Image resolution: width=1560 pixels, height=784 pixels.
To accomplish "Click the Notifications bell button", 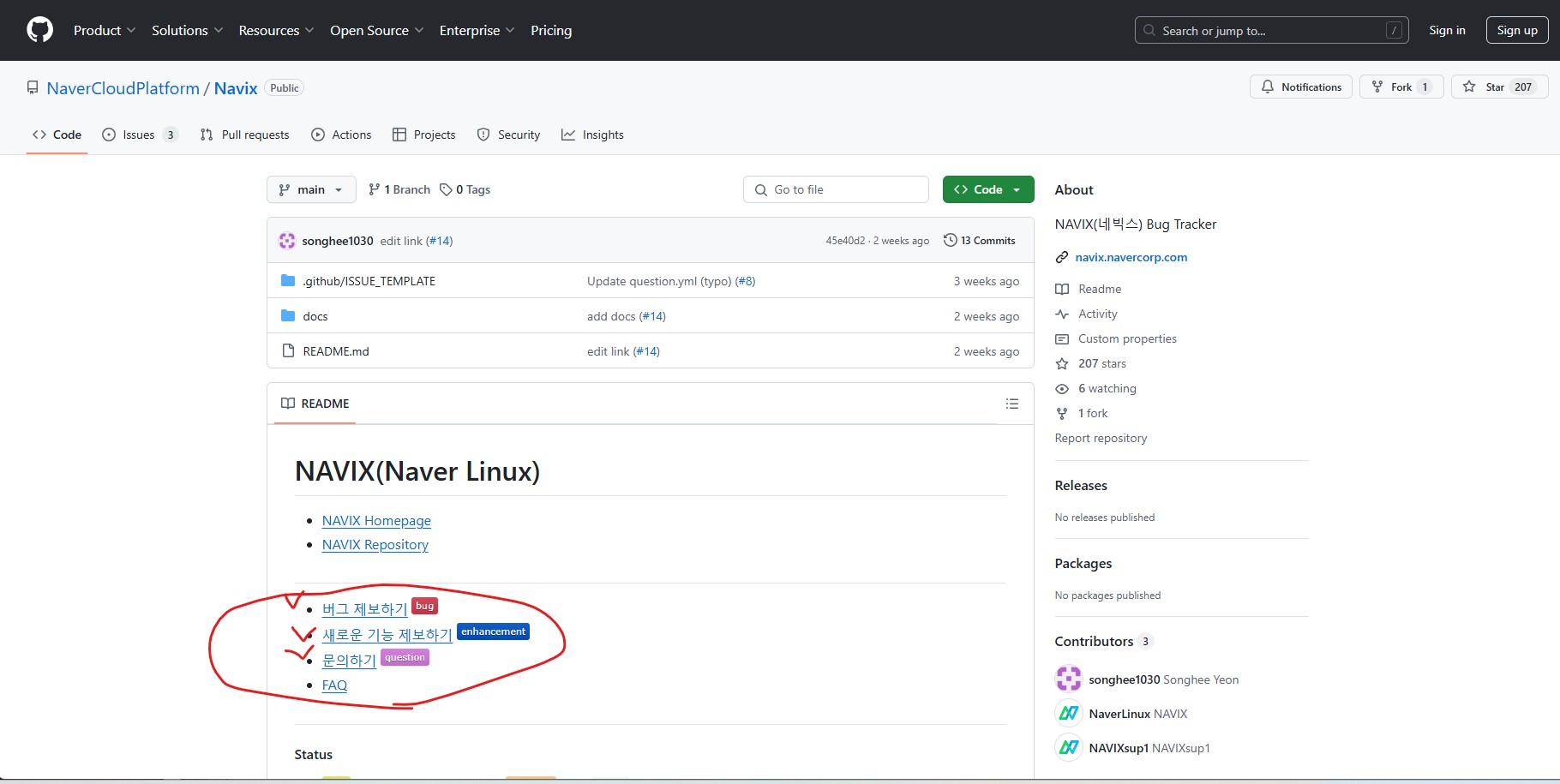I will [x=1301, y=87].
